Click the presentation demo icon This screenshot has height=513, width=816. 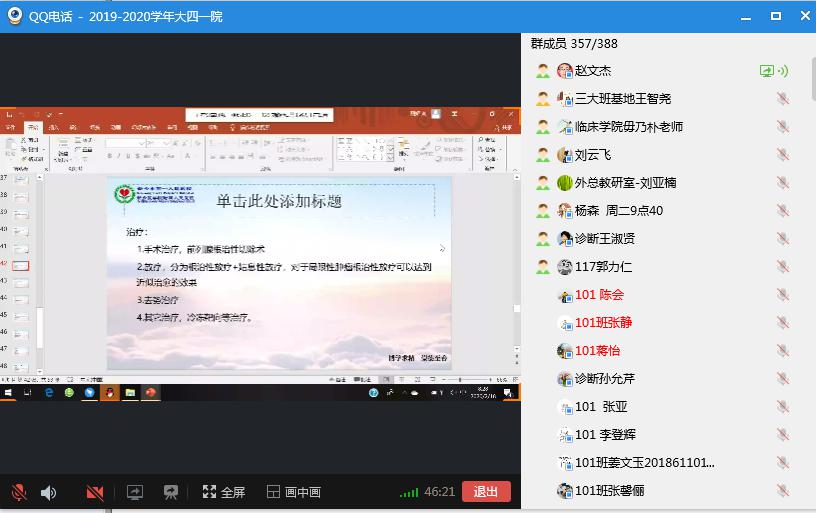(x=171, y=492)
